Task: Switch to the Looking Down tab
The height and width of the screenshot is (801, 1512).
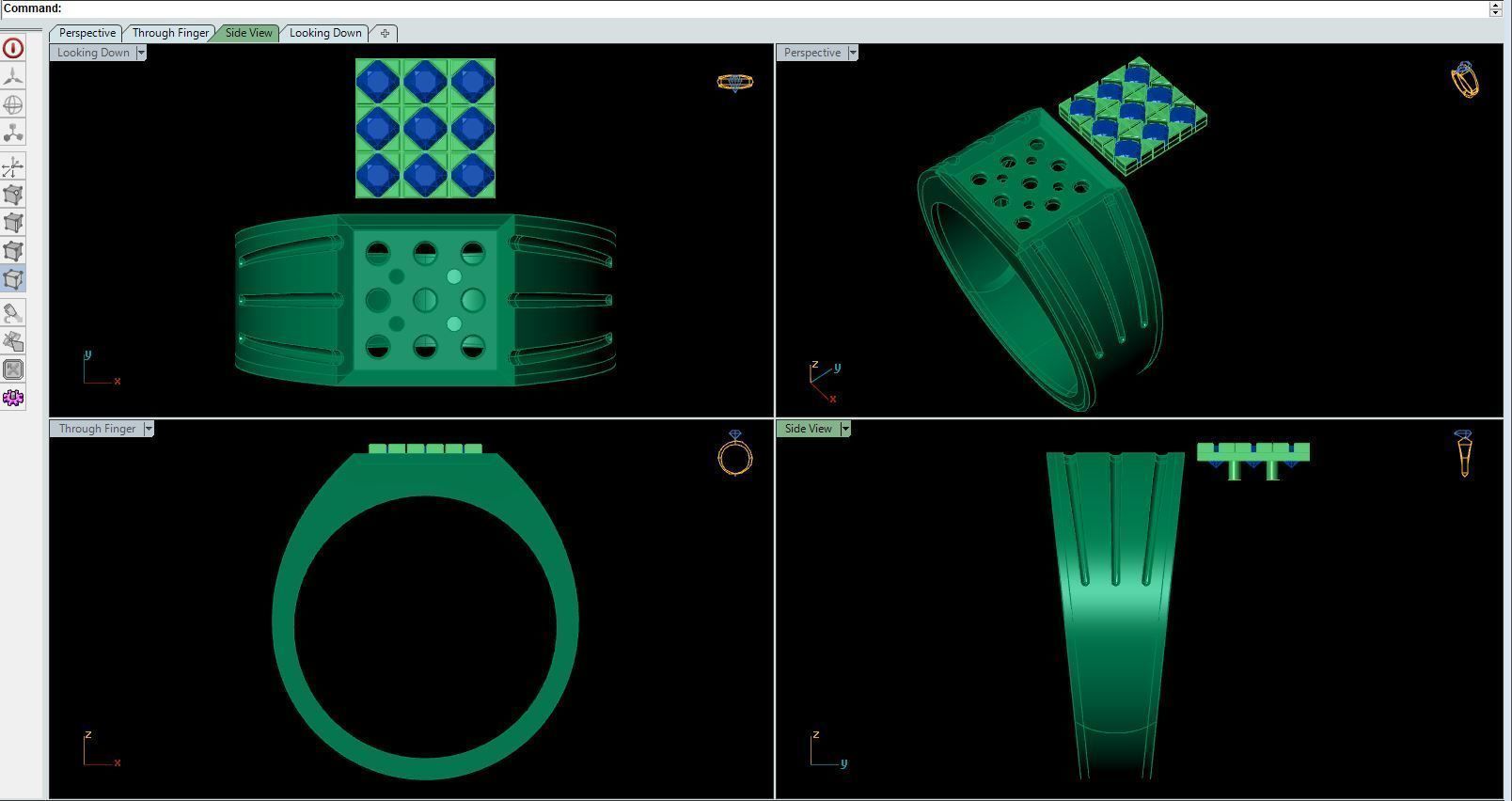Action: coord(325,33)
